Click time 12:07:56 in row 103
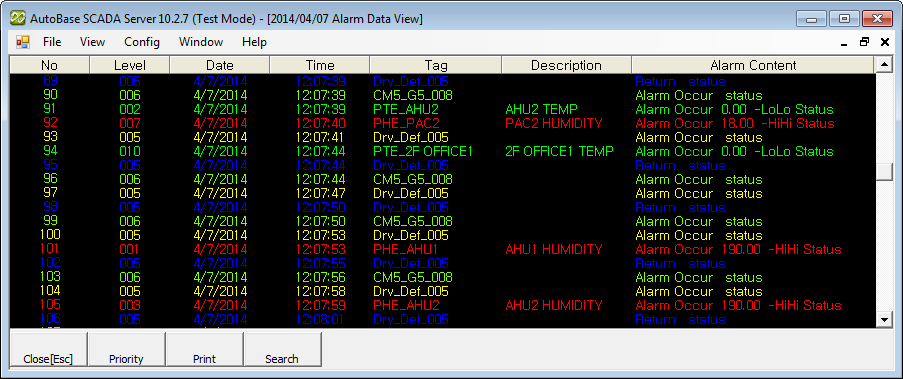This screenshot has height=379, width=903. [x=320, y=277]
